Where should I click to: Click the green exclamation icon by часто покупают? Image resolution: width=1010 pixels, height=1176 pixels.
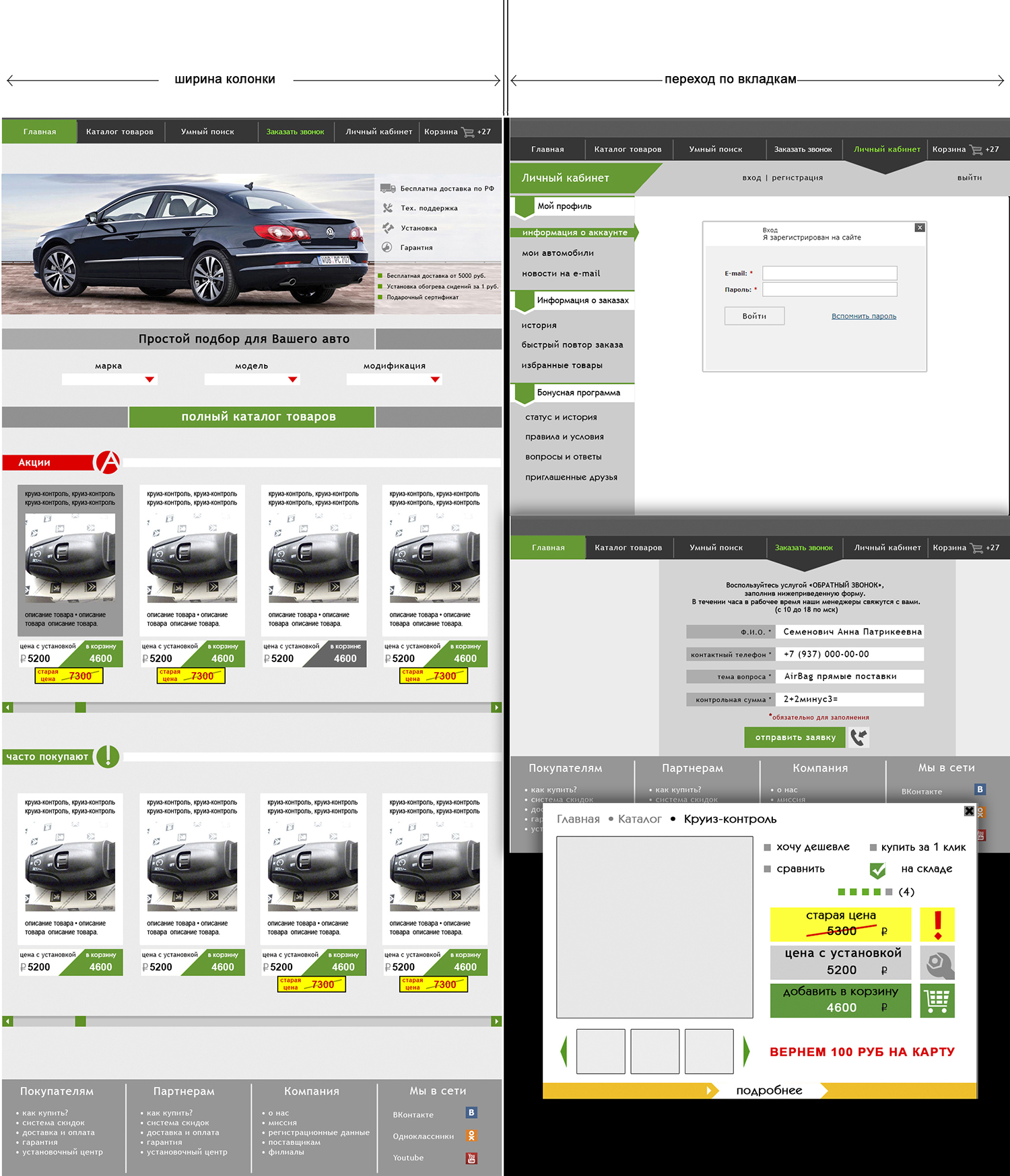pos(108,756)
